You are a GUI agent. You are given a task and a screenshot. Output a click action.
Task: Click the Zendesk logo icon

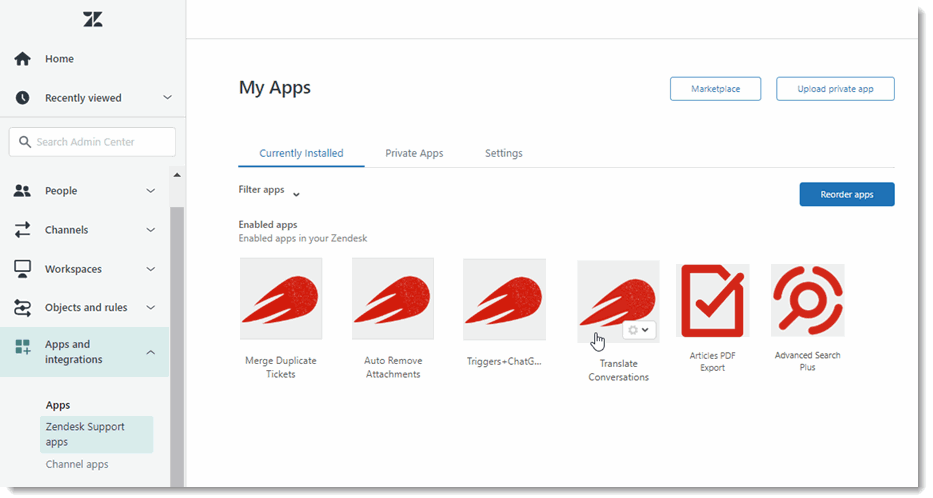[93, 19]
